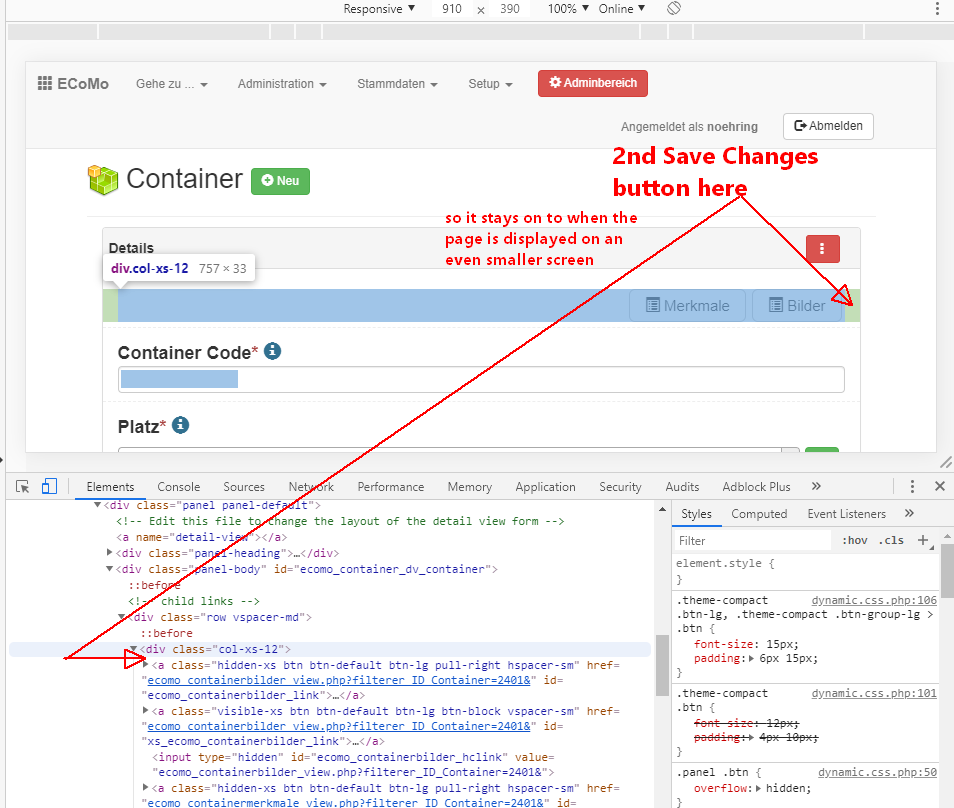Viewport: 954px width, 808px height.
Task: Click the viewport width field 910
Action: (x=452, y=9)
